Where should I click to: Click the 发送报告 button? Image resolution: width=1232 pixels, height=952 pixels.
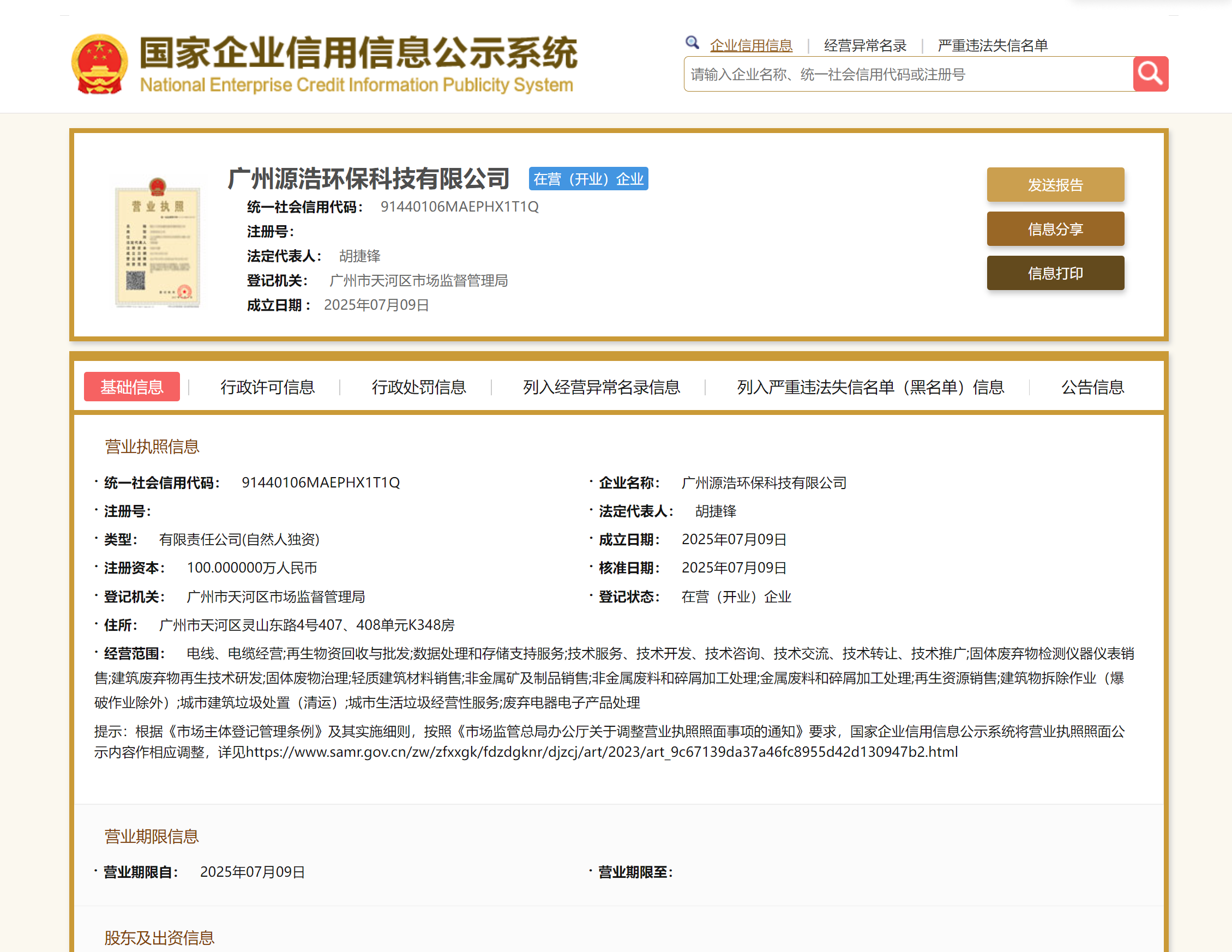click(1055, 184)
